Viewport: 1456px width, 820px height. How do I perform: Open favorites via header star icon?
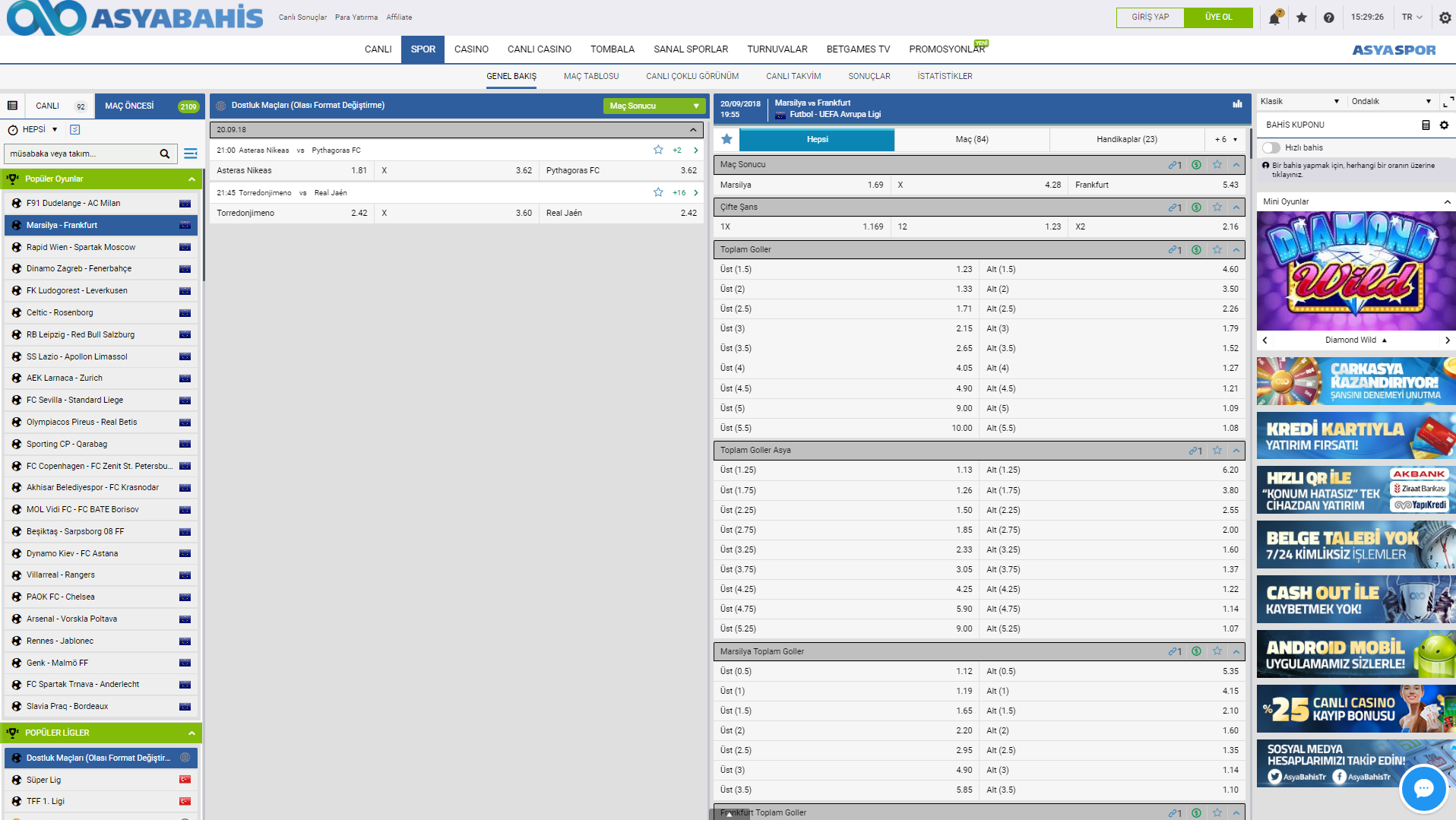click(x=1302, y=17)
